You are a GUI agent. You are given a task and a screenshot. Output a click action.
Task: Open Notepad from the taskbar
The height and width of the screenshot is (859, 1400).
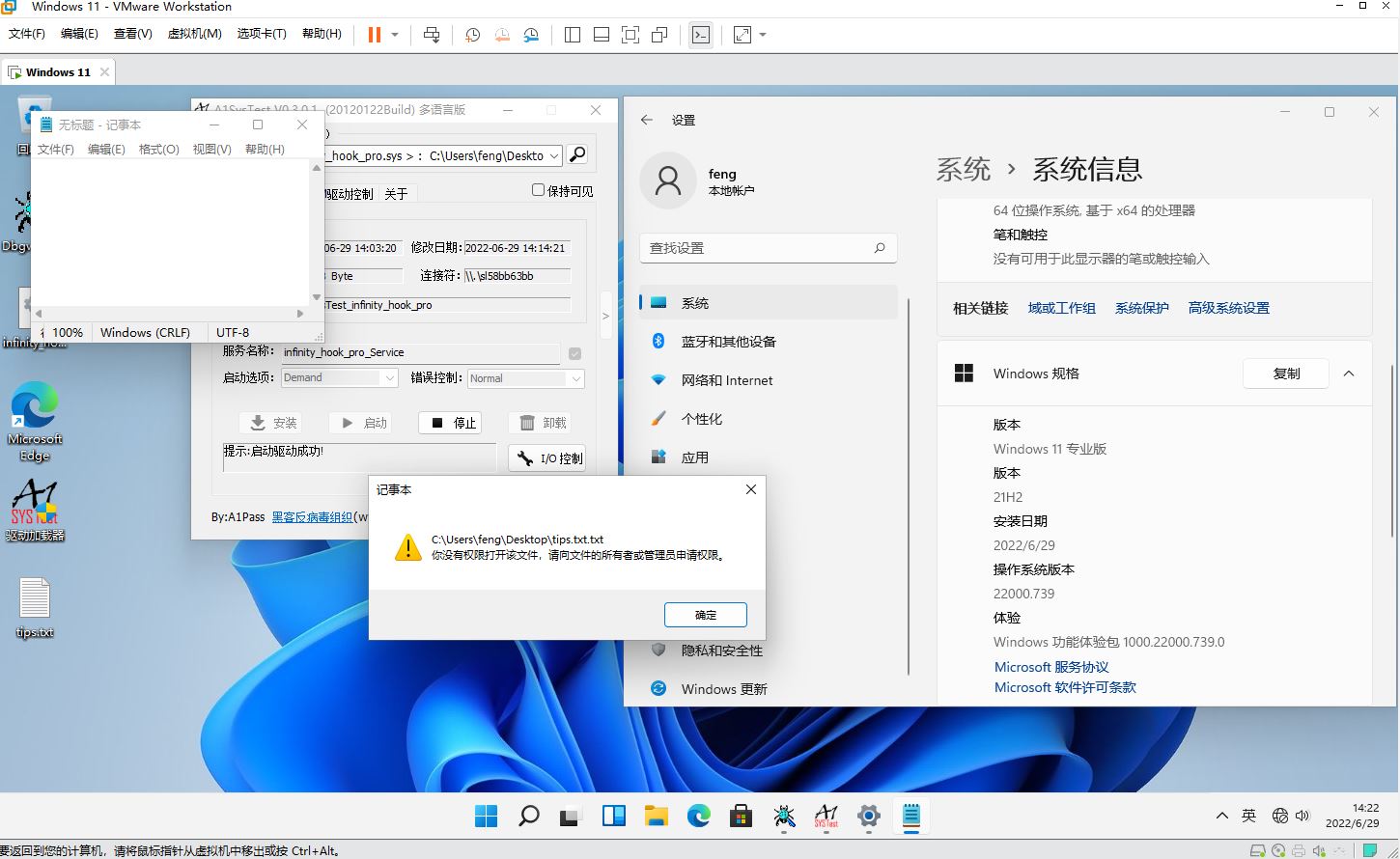[910, 817]
